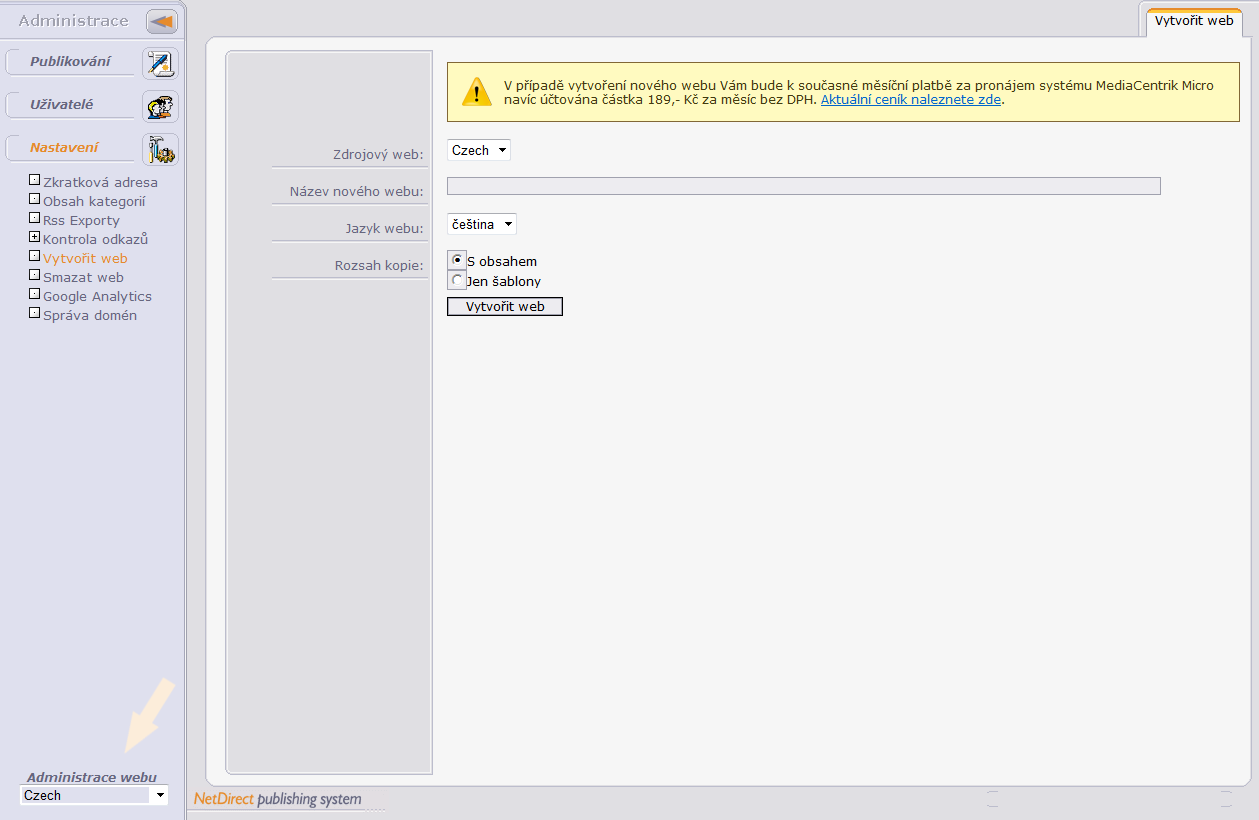Screen dimensions: 1259x820
Task: Click the Zdrojový web label
Action: [378, 154]
